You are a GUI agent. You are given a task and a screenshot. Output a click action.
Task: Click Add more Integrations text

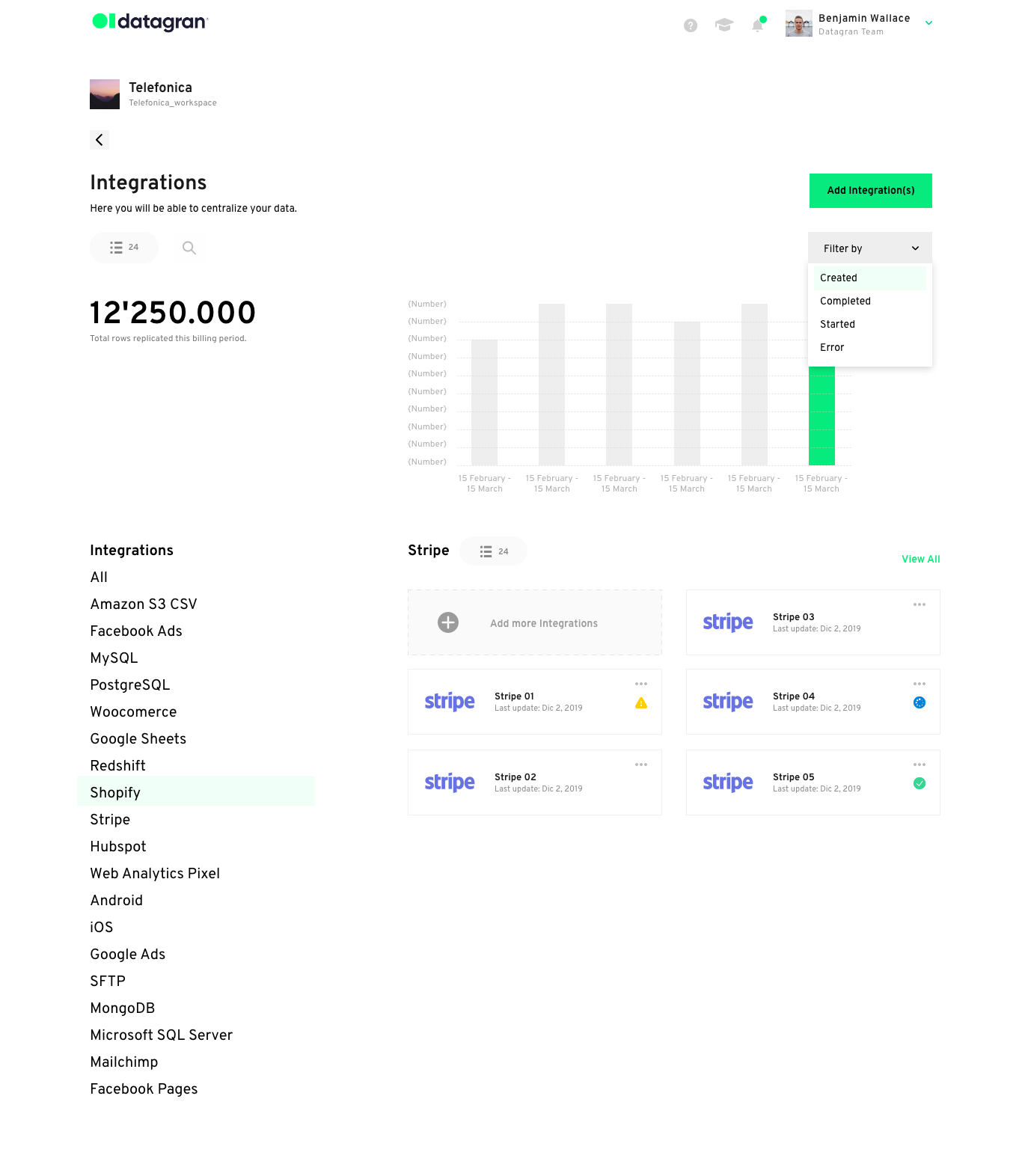pos(544,623)
